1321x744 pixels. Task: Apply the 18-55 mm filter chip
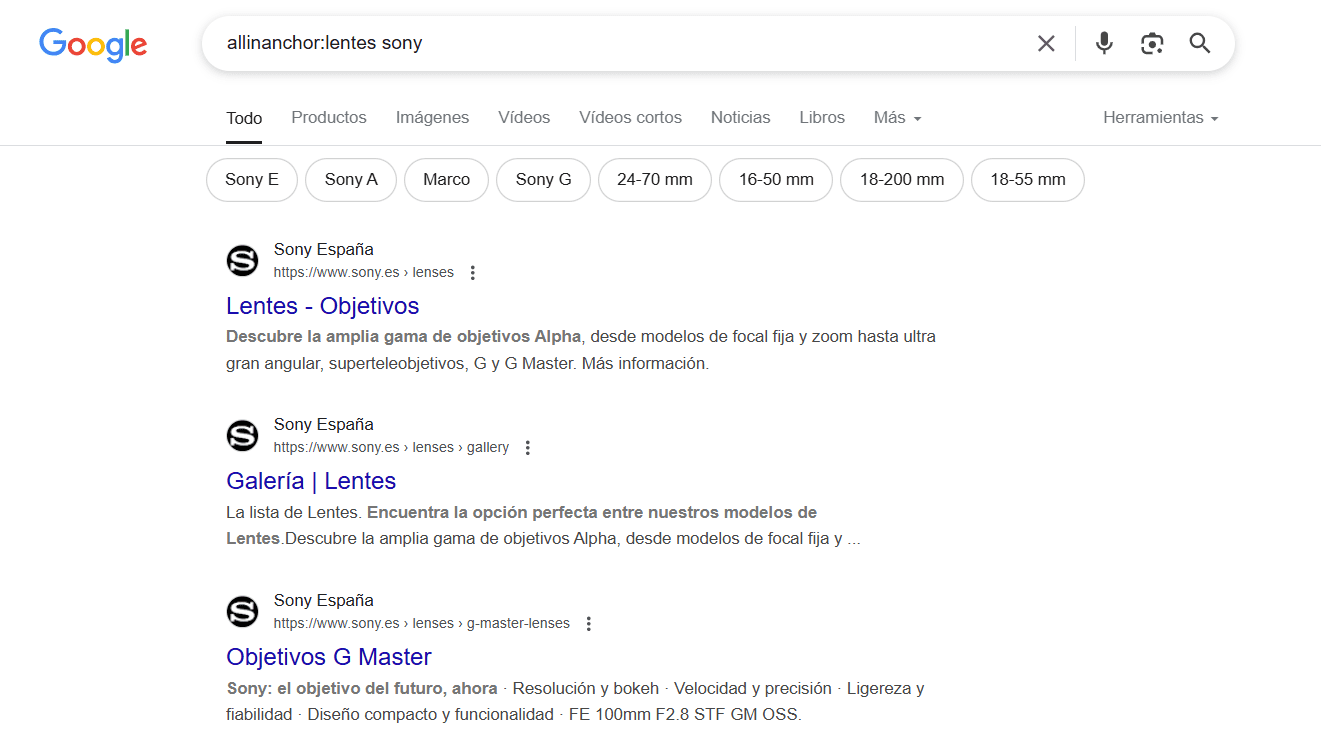[1028, 180]
